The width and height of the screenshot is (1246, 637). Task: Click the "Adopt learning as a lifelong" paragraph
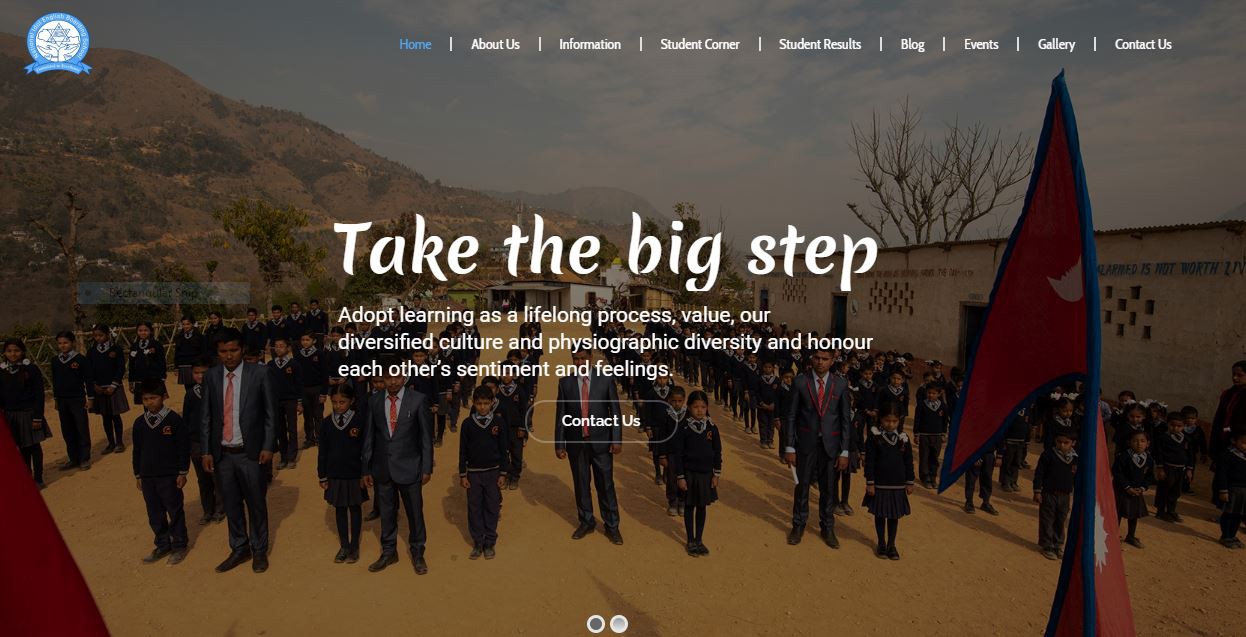[x=606, y=342]
